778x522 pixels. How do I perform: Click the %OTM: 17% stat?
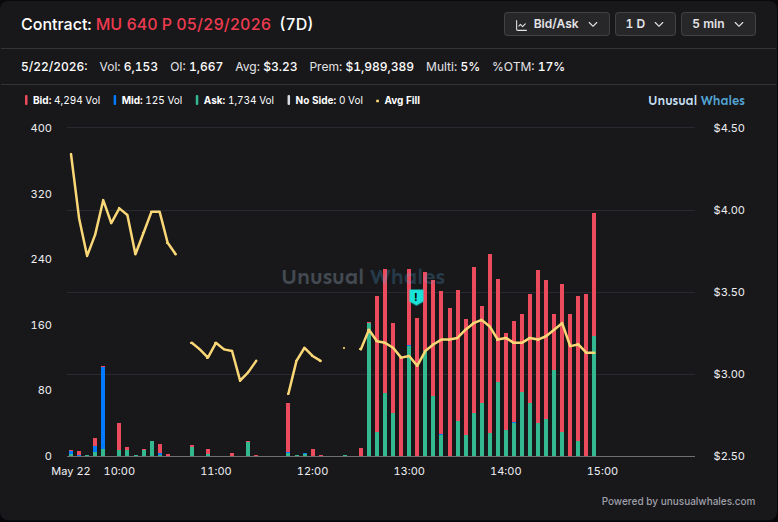[x=528, y=67]
